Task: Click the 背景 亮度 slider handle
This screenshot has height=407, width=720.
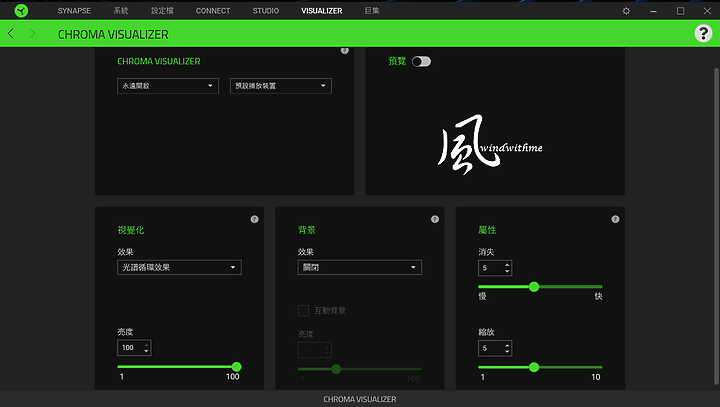Action: pos(336,369)
